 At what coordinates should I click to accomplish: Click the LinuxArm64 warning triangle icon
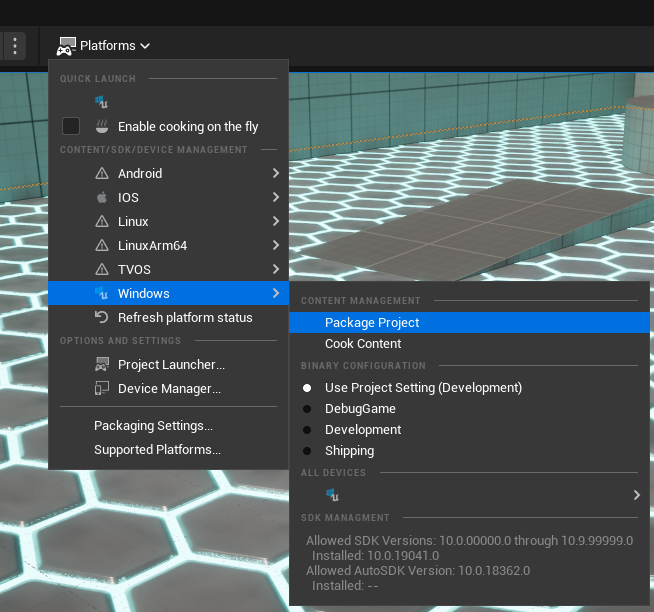(x=102, y=245)
